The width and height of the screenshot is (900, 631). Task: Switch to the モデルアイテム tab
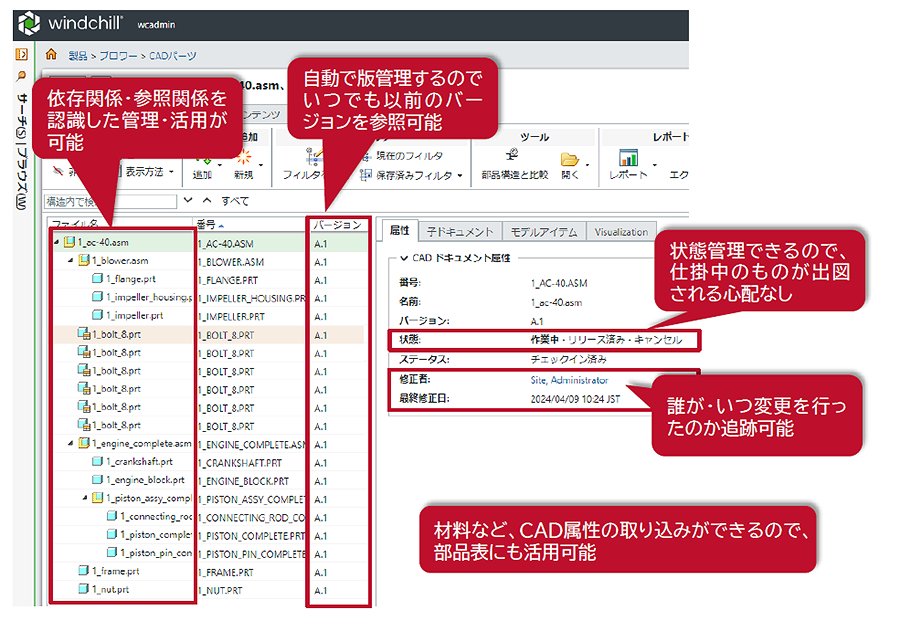click(544, 232)
